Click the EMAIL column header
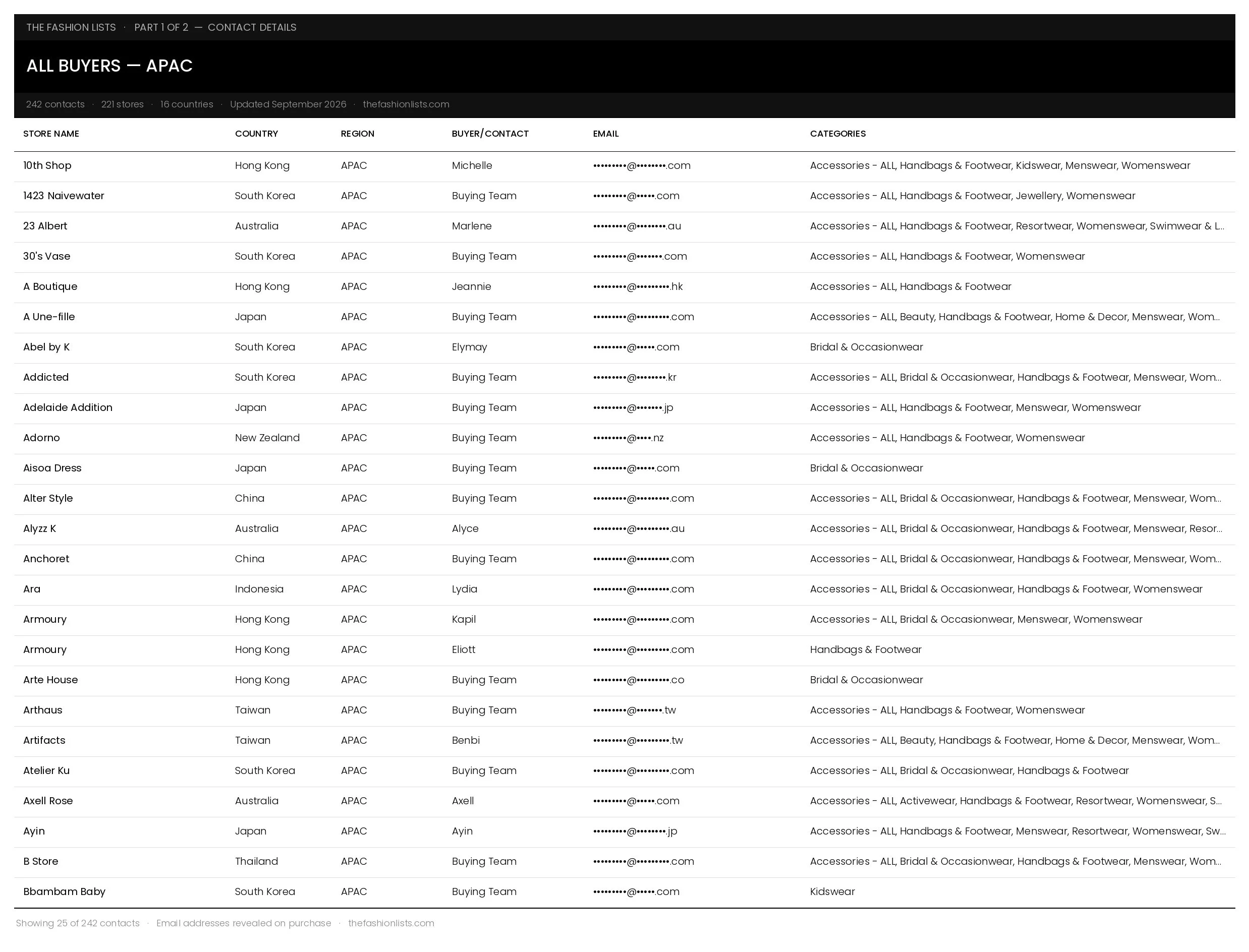Screen dimensions: 1249x952 point(605,134)
